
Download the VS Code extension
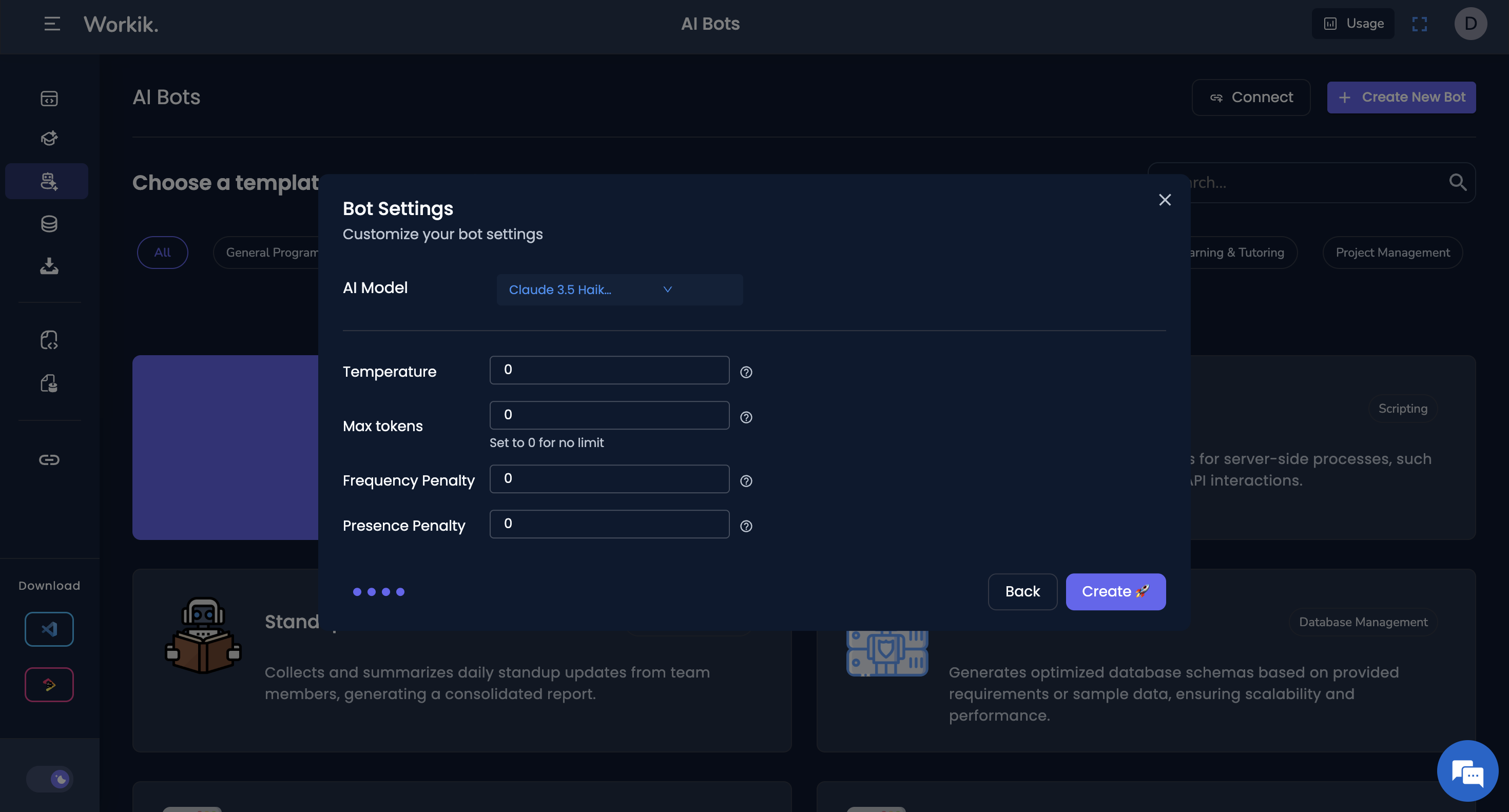coord(49,629)
